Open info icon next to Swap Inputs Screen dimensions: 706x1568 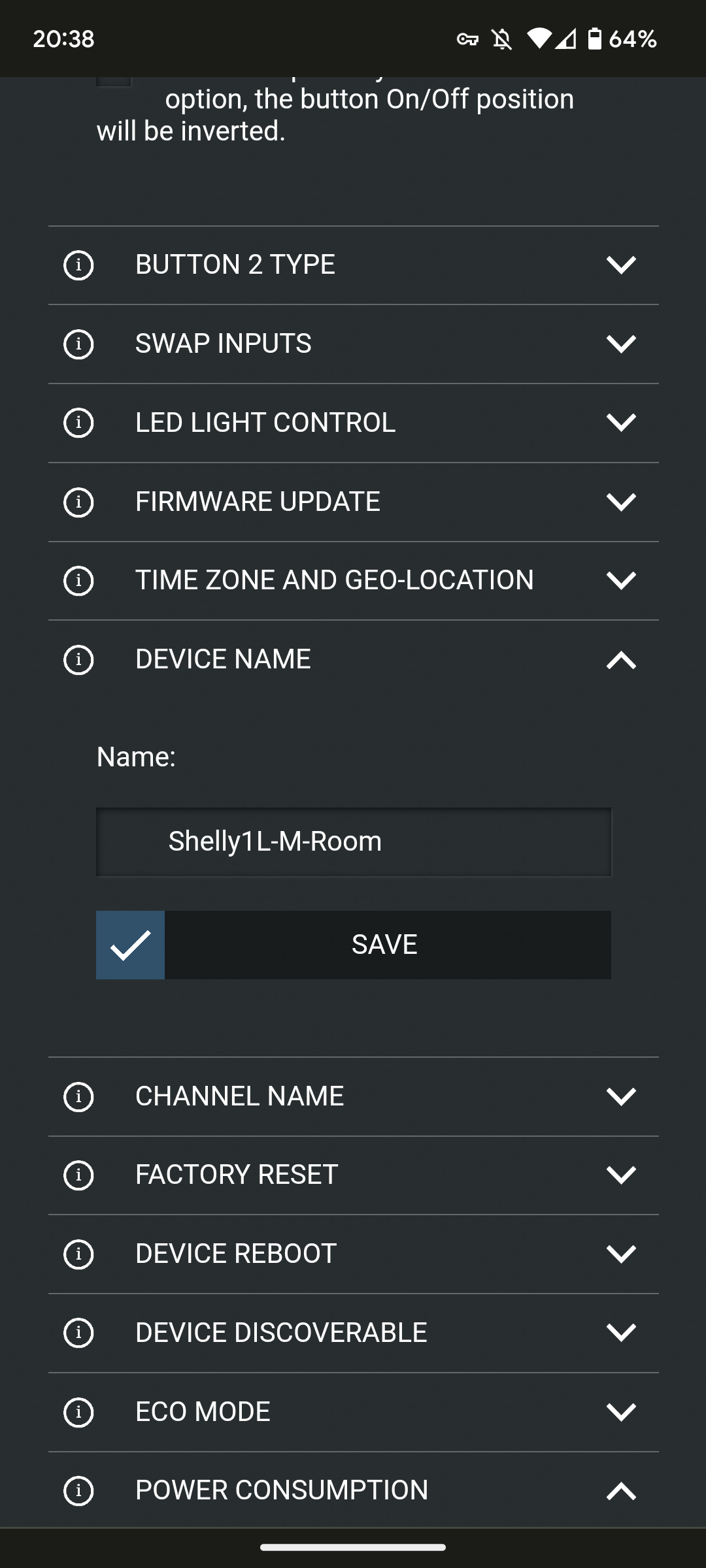pyautogui.click(x=78, y=344)
